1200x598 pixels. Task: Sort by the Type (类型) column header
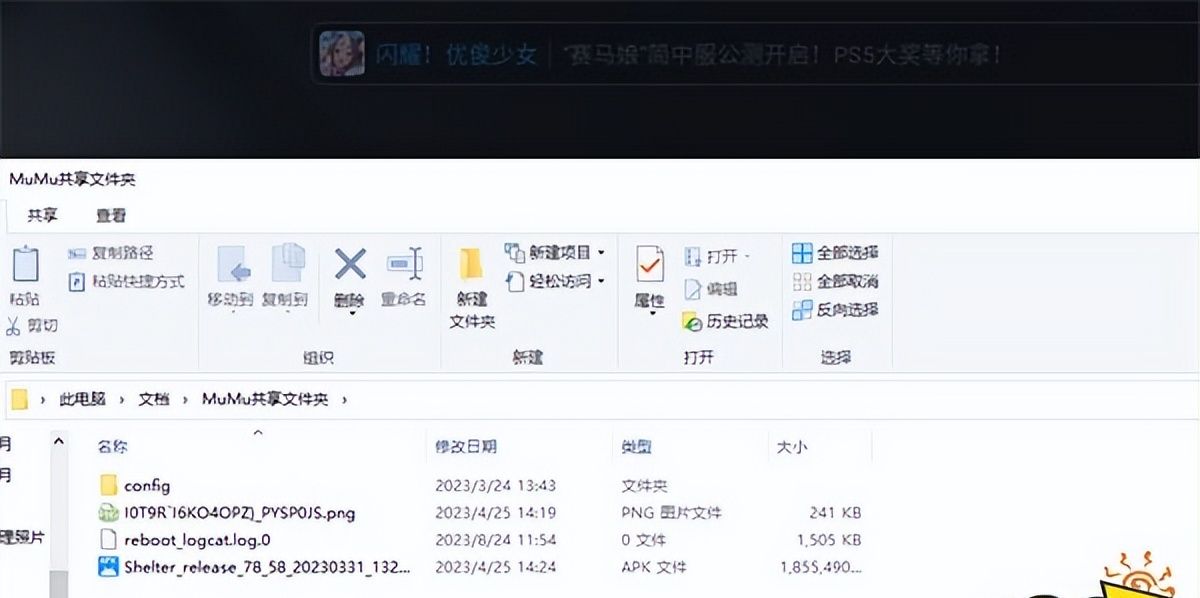[x=637, y=447]
